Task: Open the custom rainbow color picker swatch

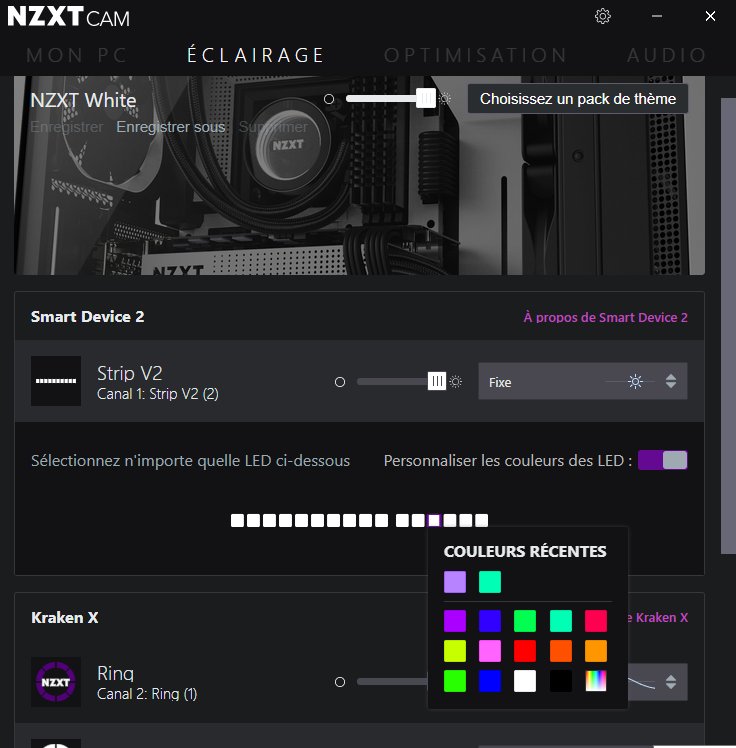Action: point(596,681)
